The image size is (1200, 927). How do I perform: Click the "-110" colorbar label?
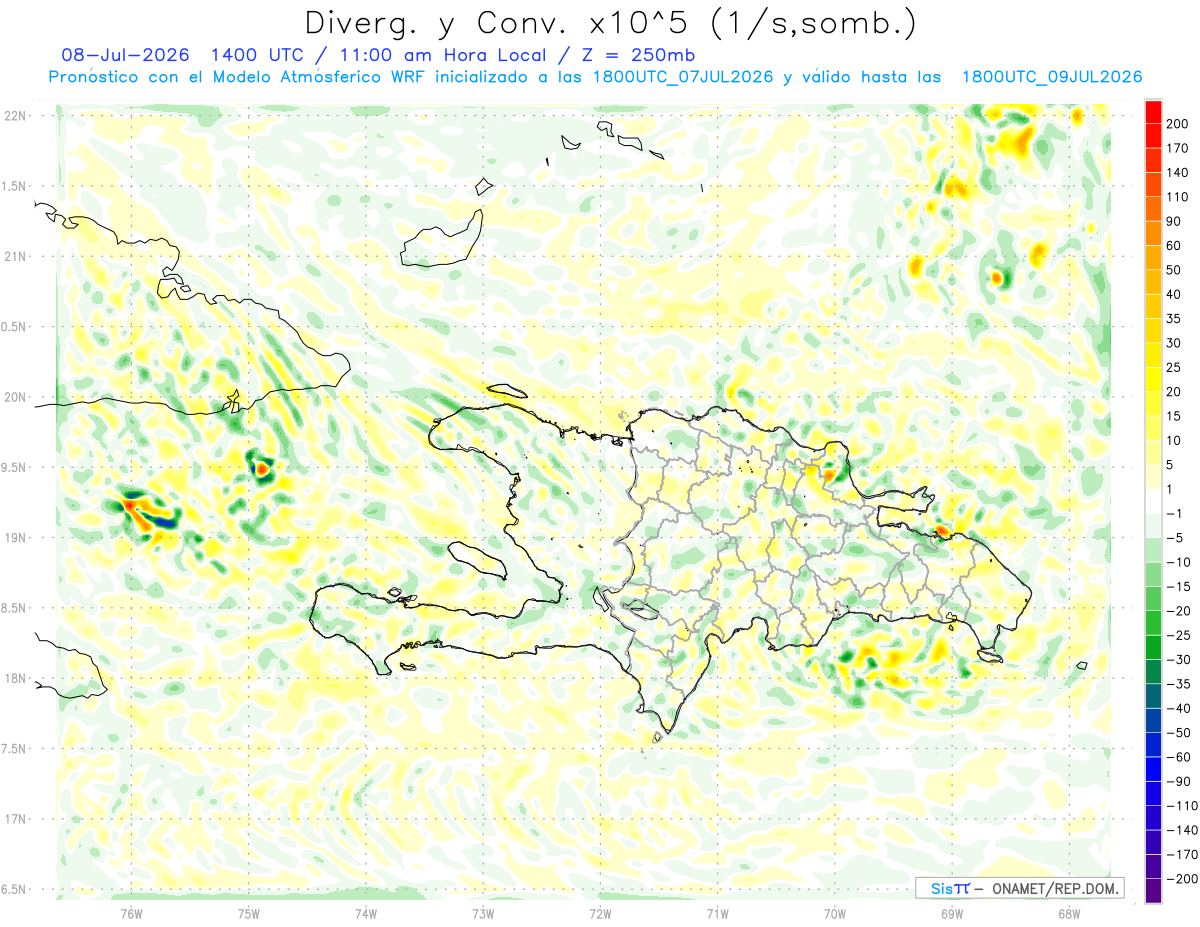coord(1182,806)
